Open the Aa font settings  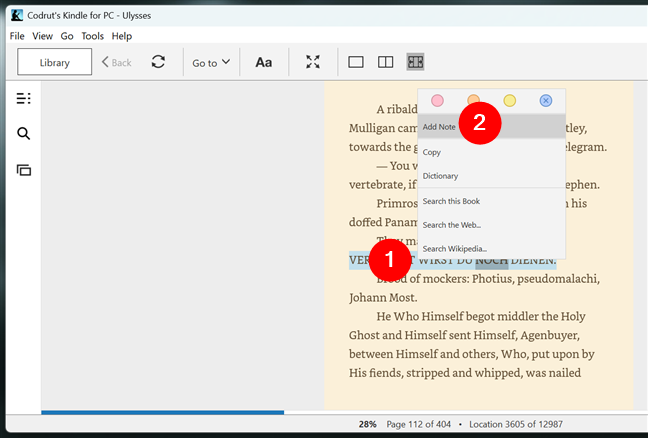coord(264,62)
